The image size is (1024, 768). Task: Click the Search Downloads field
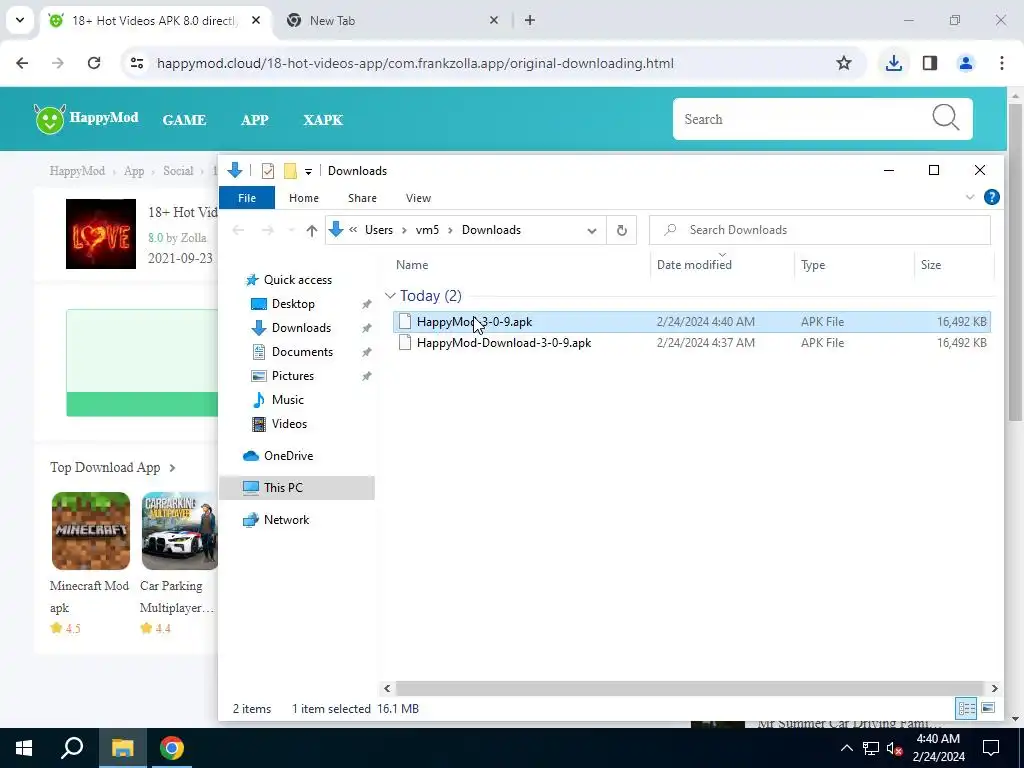pos(820,230)
